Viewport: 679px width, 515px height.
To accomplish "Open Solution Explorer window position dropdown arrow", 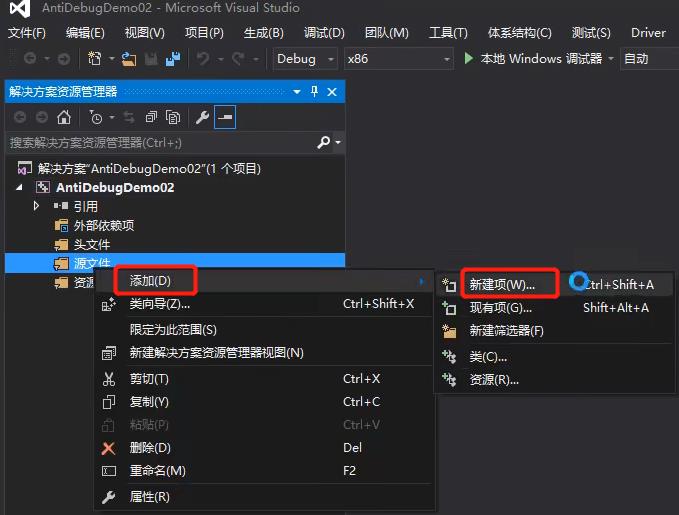I will click(297, 92).
